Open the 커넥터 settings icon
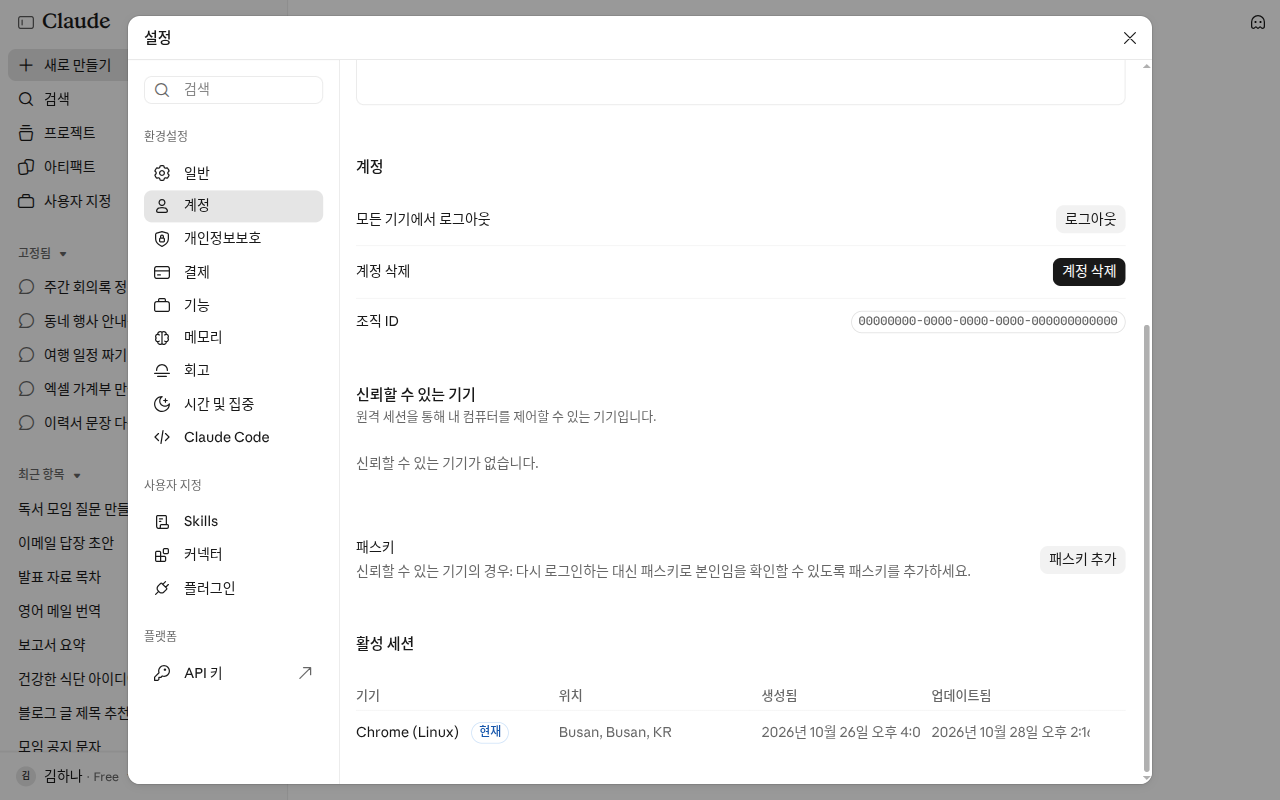The height and width of the screenshot is (800, 1280). (x=162, y=555)
